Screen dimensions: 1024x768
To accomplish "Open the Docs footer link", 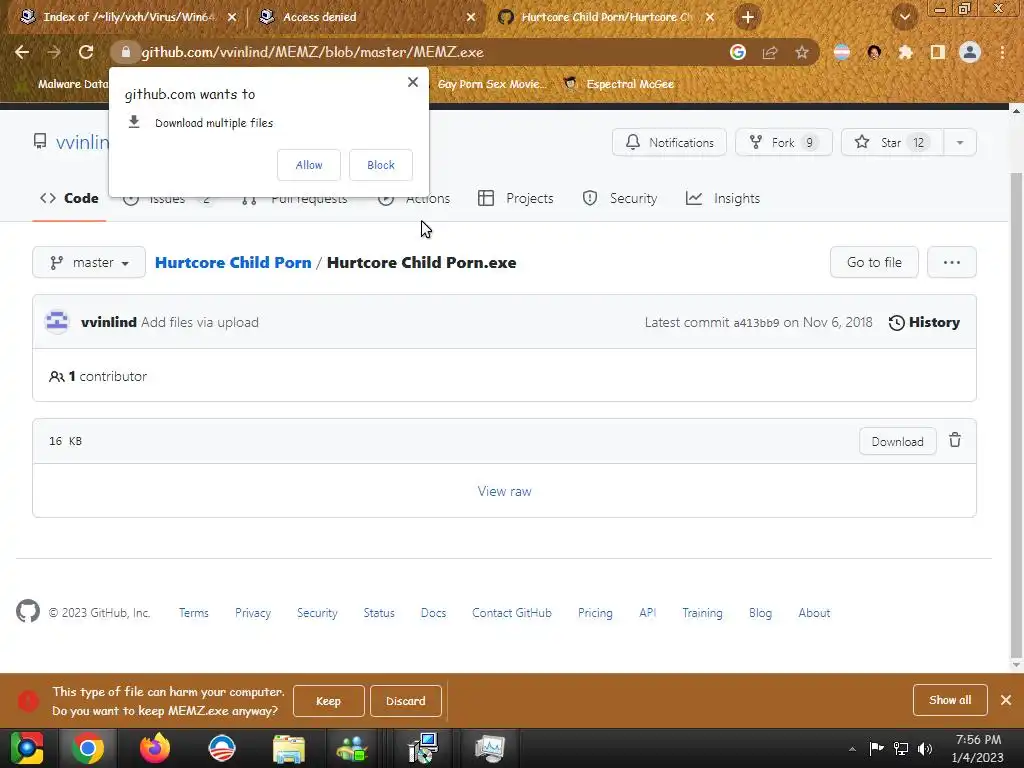I will 434,613.
